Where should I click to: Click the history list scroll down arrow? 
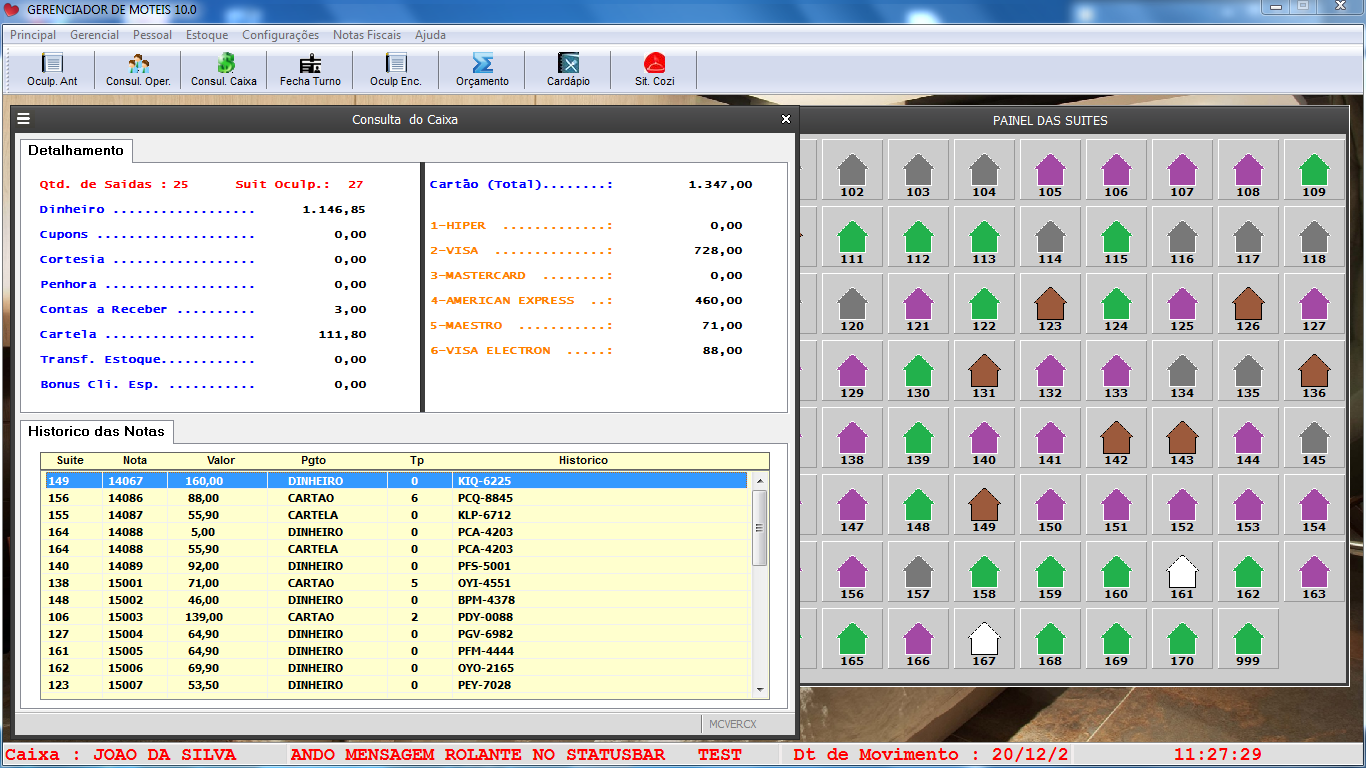pos(760,689)
